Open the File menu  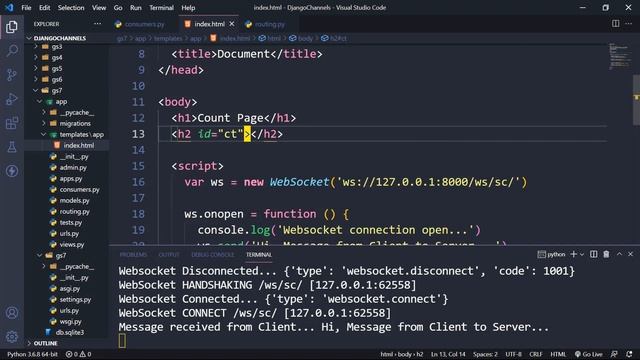[x=26, y=7]
